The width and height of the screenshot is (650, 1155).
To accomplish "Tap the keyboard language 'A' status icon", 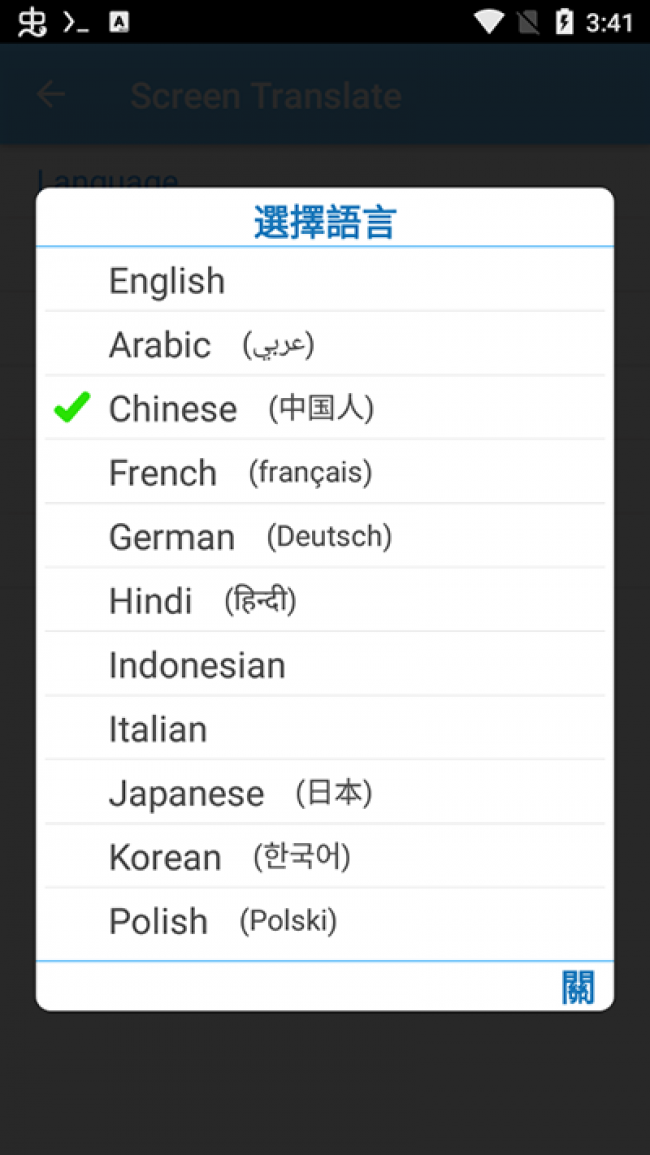I will tap(119, 22).
